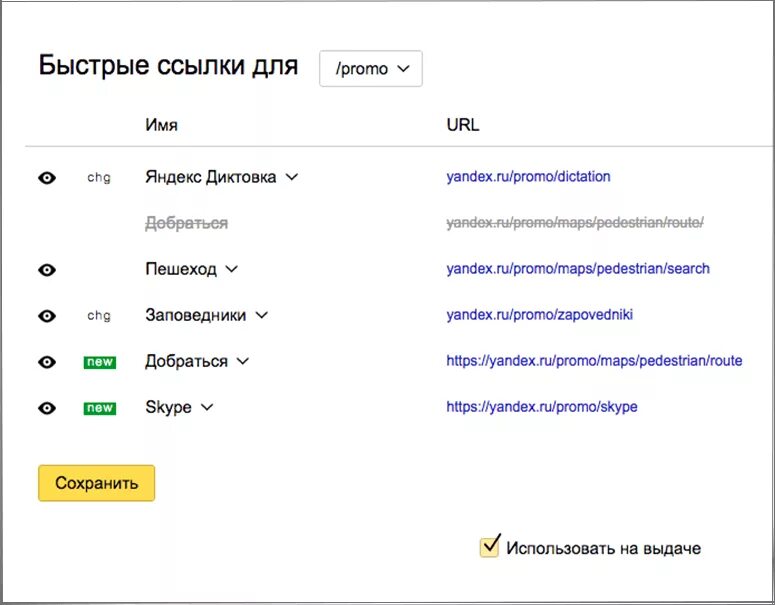The width and height of the screenshot is (775, 605).
Task: Toggle visibility eye for Пешеход row
Action: click(x=47, y=270)
